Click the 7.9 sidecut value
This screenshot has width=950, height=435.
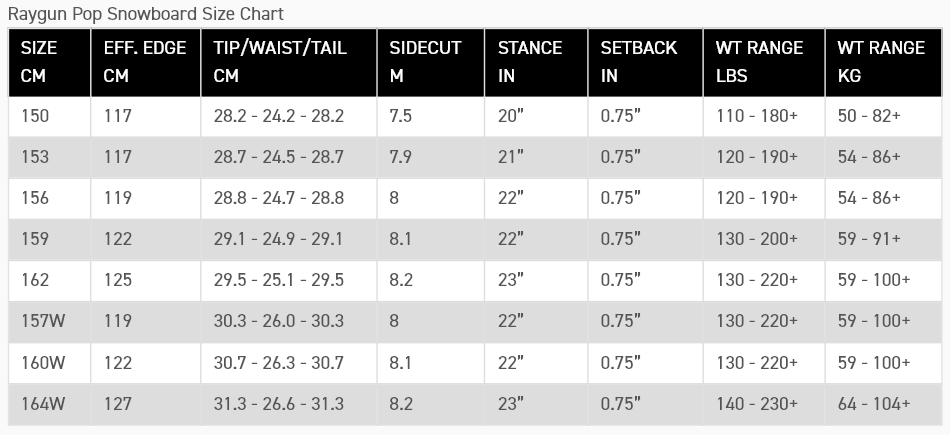[x=400, y=157]
